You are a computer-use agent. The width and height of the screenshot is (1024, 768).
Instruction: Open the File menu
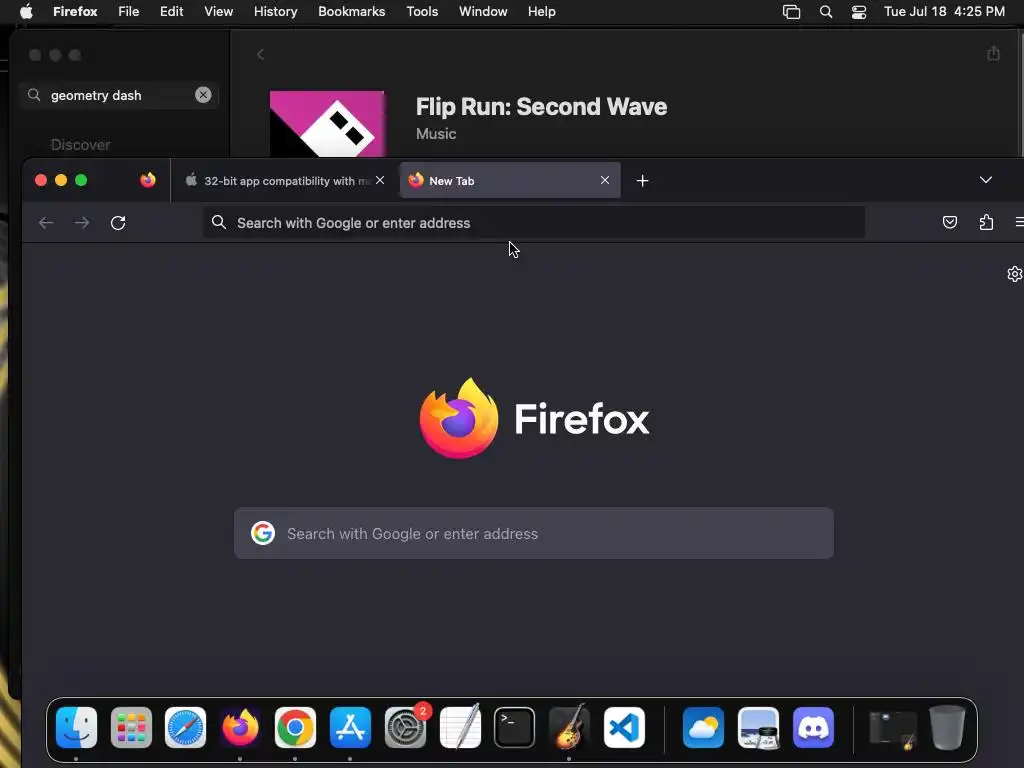tap(129, 12)
